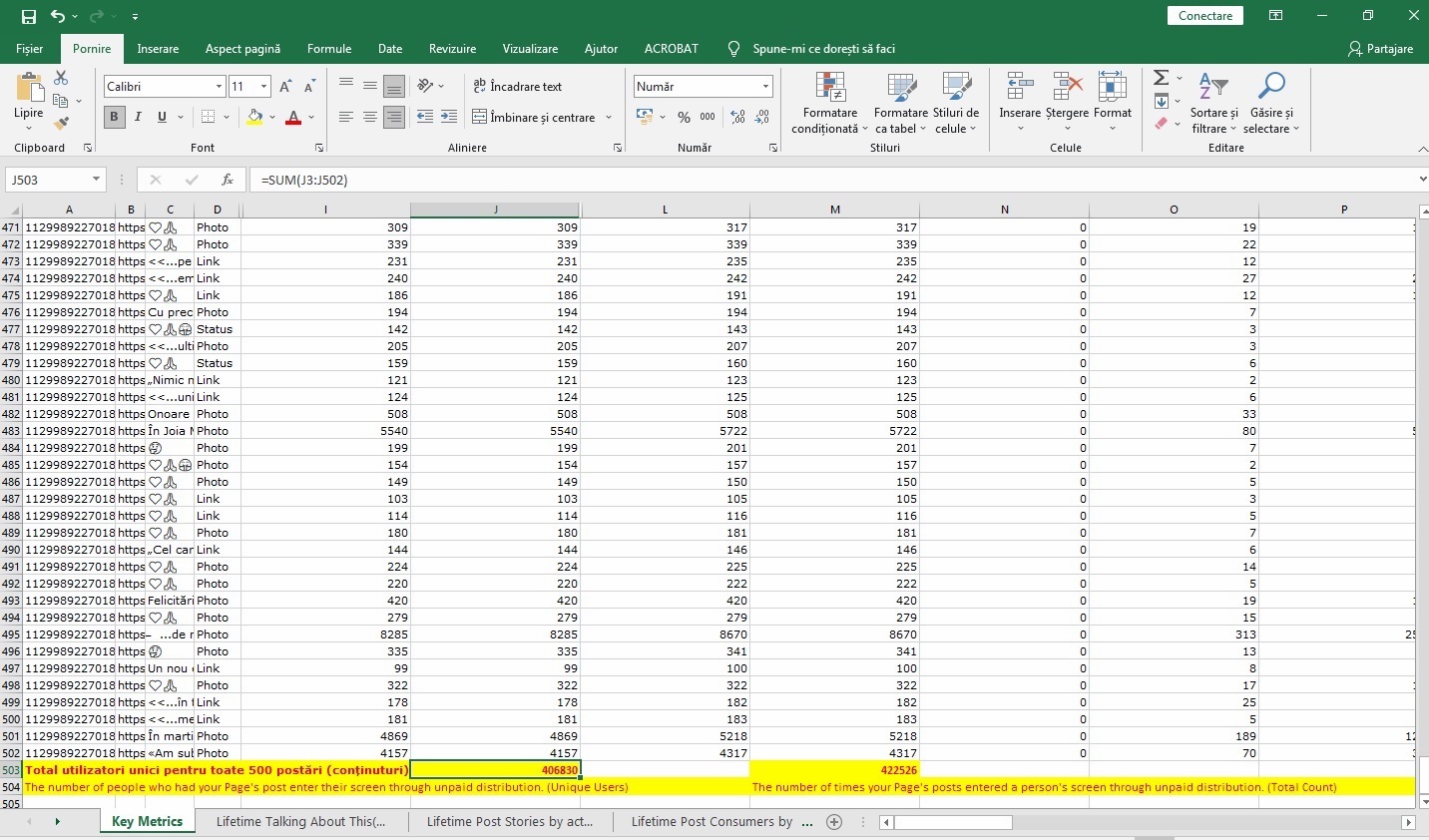Click the increase decimal places icon

point(738,117)
